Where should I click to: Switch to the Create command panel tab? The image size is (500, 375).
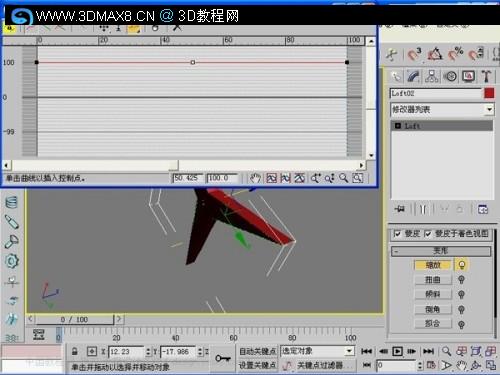pyautogui.click(x=396, y=76)
